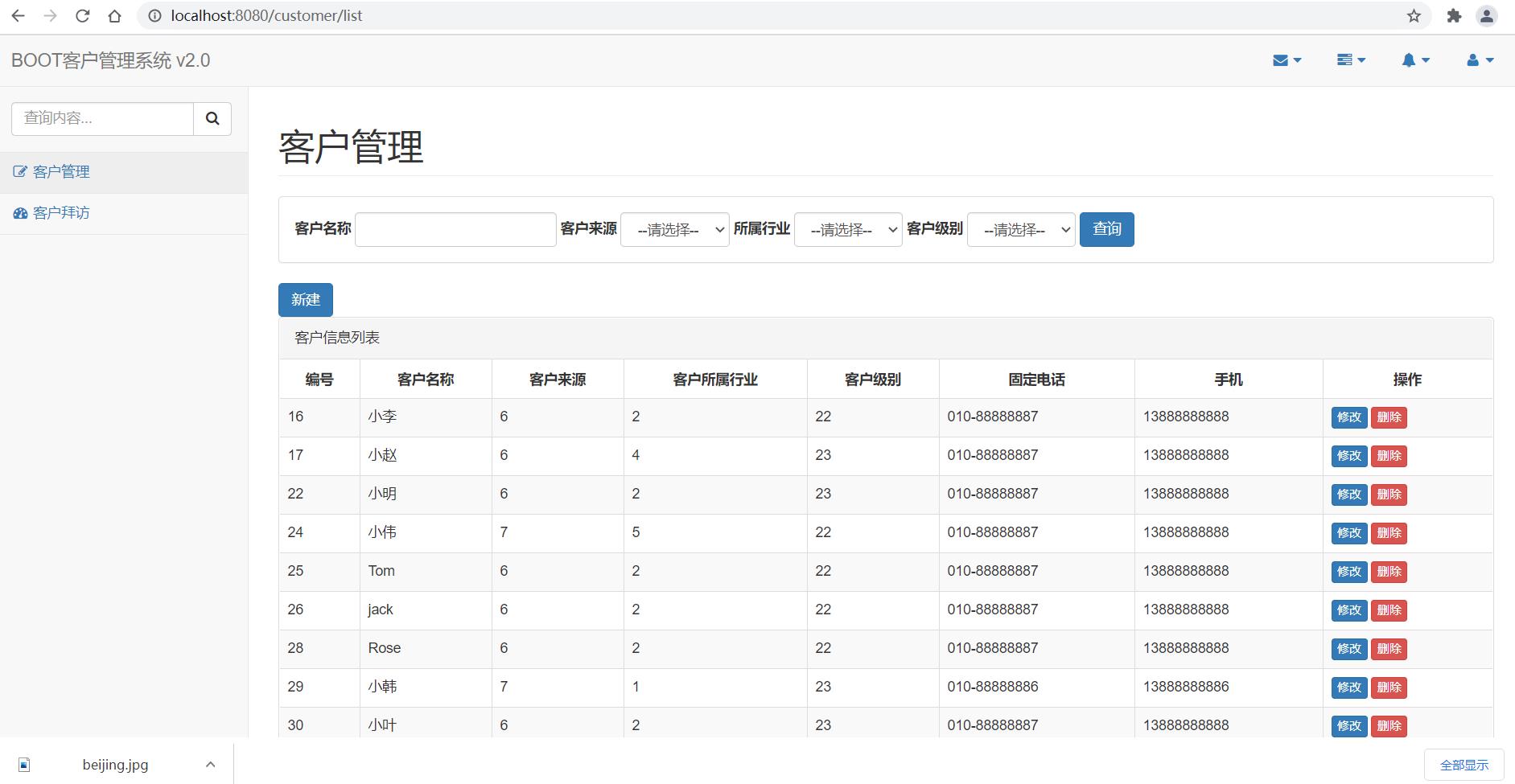This screenshot has width=1515, height=784.
Task: Click the 全部显示 downloads button
Action: (x=1464, y=766)
